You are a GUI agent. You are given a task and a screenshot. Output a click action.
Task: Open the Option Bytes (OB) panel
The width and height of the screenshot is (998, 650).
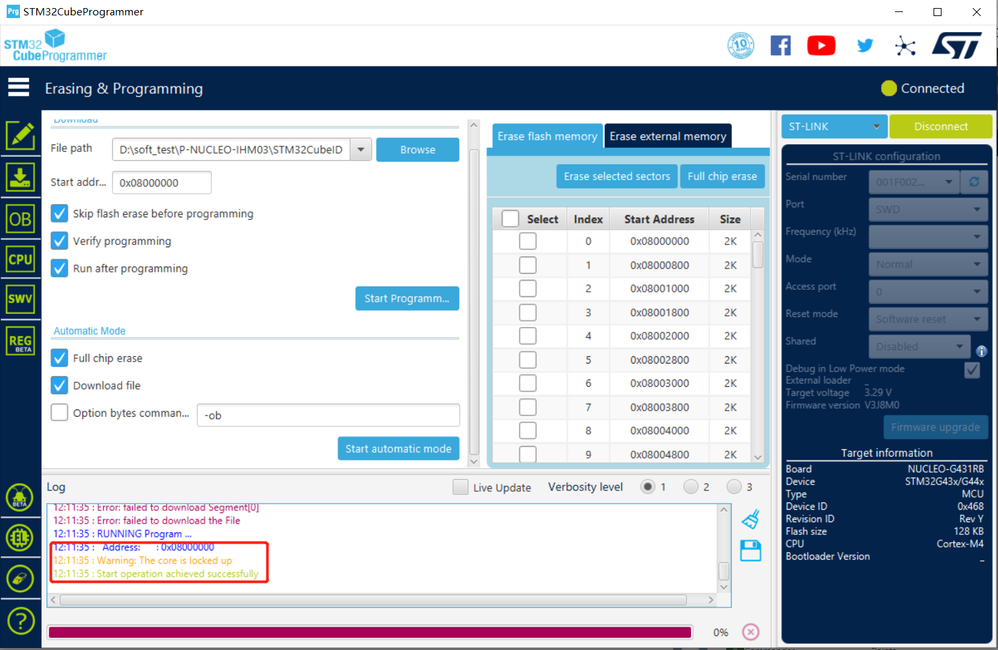[20, 219]
